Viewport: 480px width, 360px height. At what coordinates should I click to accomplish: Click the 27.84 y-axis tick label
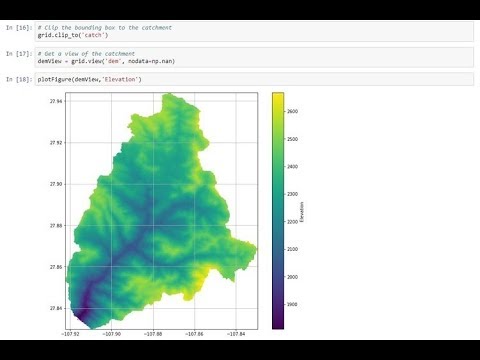tap(56, 308)
